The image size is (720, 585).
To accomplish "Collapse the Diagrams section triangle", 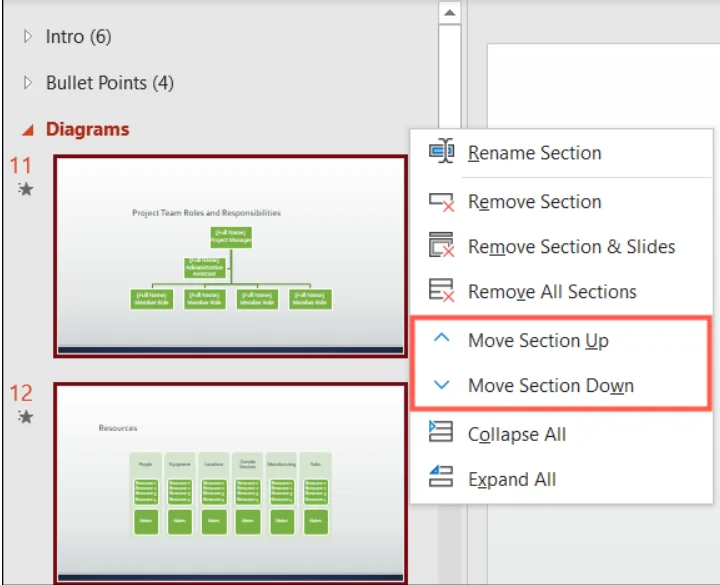I will (x=28, y=130).
